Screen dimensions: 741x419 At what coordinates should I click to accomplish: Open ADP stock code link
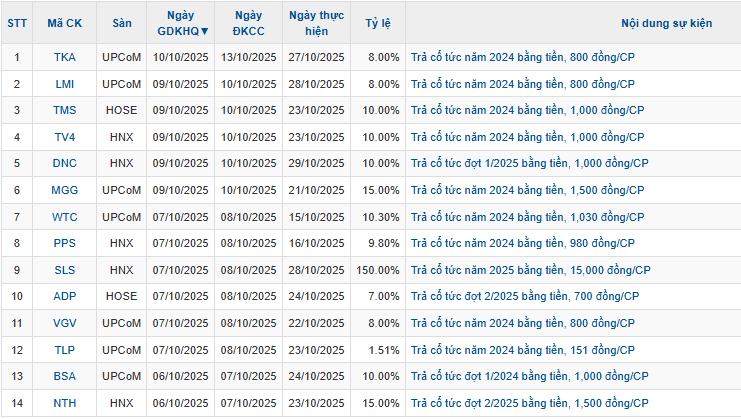click(64, 296)
